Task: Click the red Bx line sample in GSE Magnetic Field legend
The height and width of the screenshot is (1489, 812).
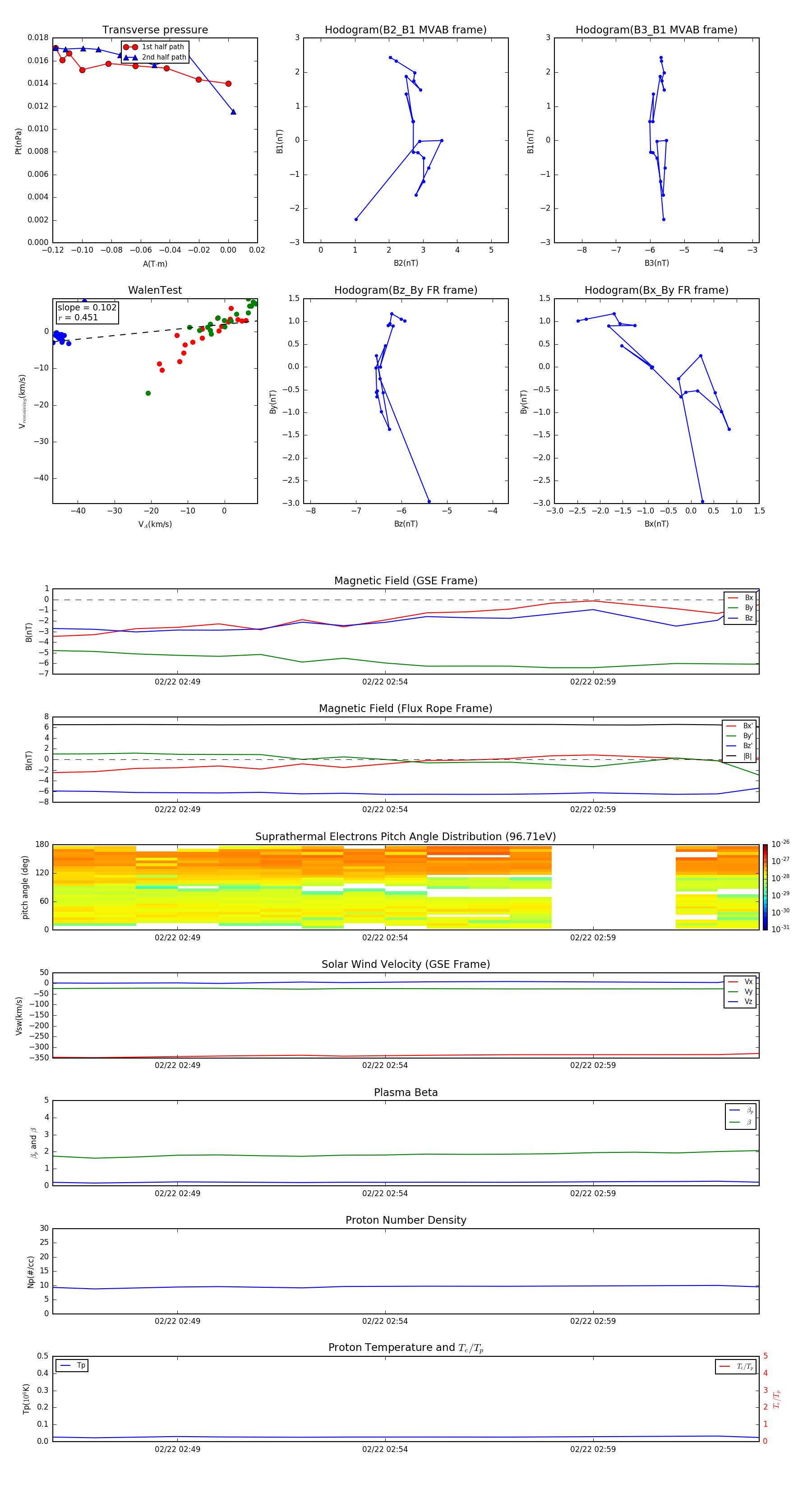Action: click(732, 598)
